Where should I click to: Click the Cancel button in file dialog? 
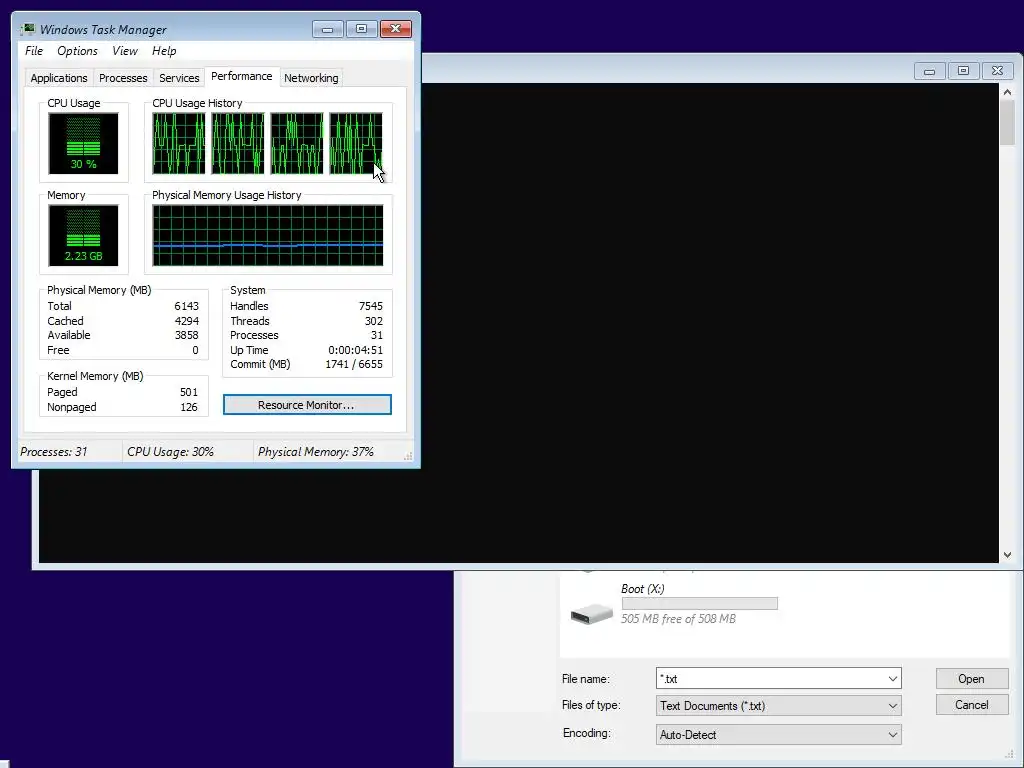click(x=970, y=705)
